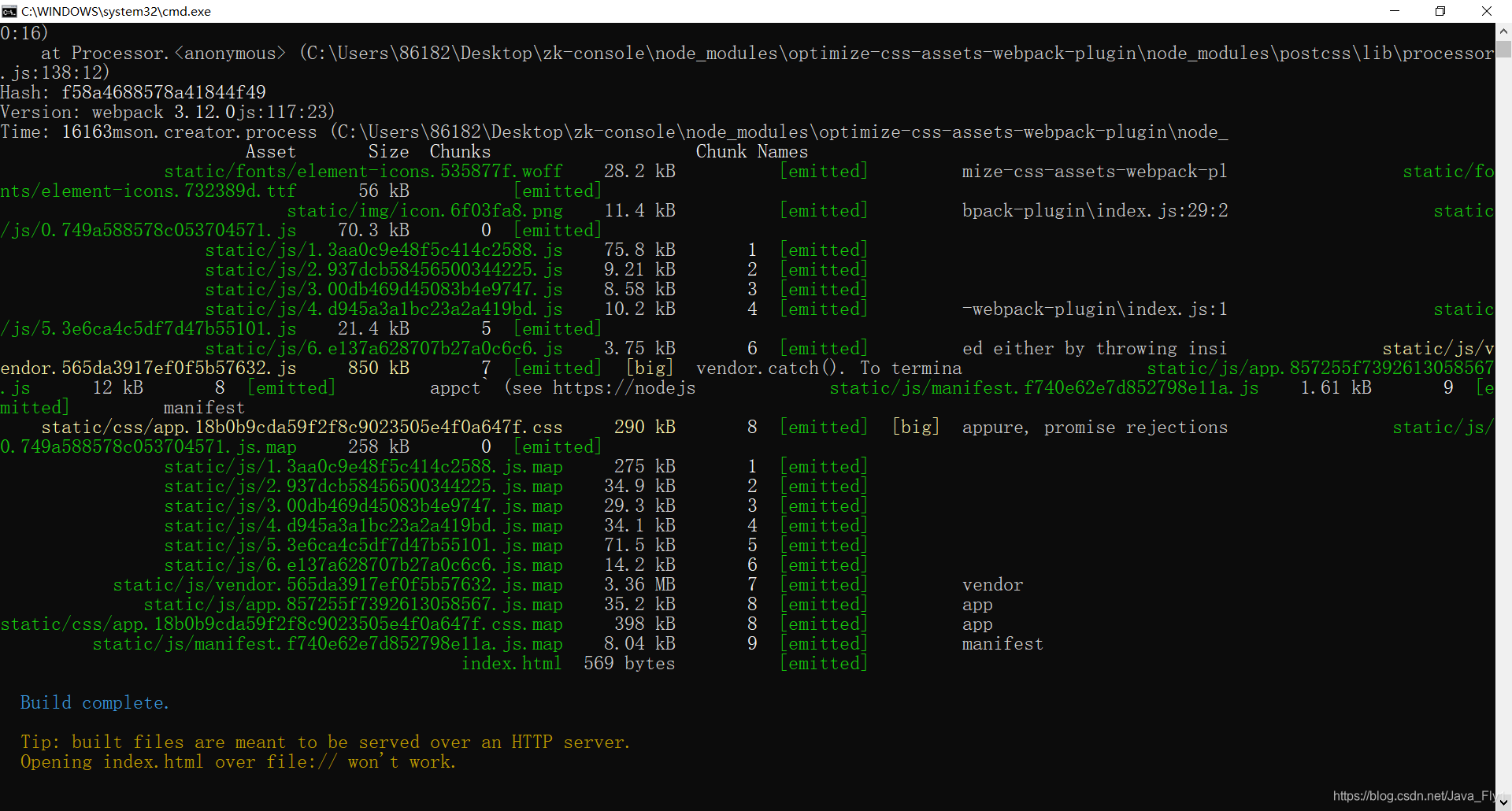Minimize the cmd.exe window
The height and width of the screenshot is (811, 1512).
pyautogui.click(x=1395, y=11)
